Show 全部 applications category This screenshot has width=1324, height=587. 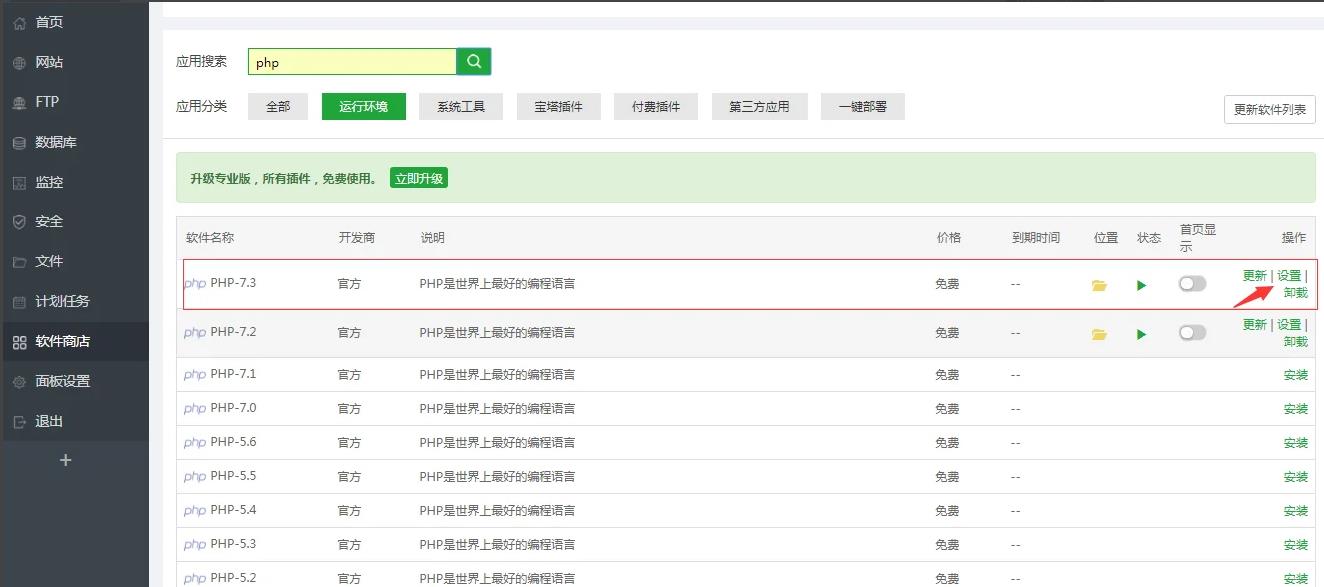pos(278,106)
